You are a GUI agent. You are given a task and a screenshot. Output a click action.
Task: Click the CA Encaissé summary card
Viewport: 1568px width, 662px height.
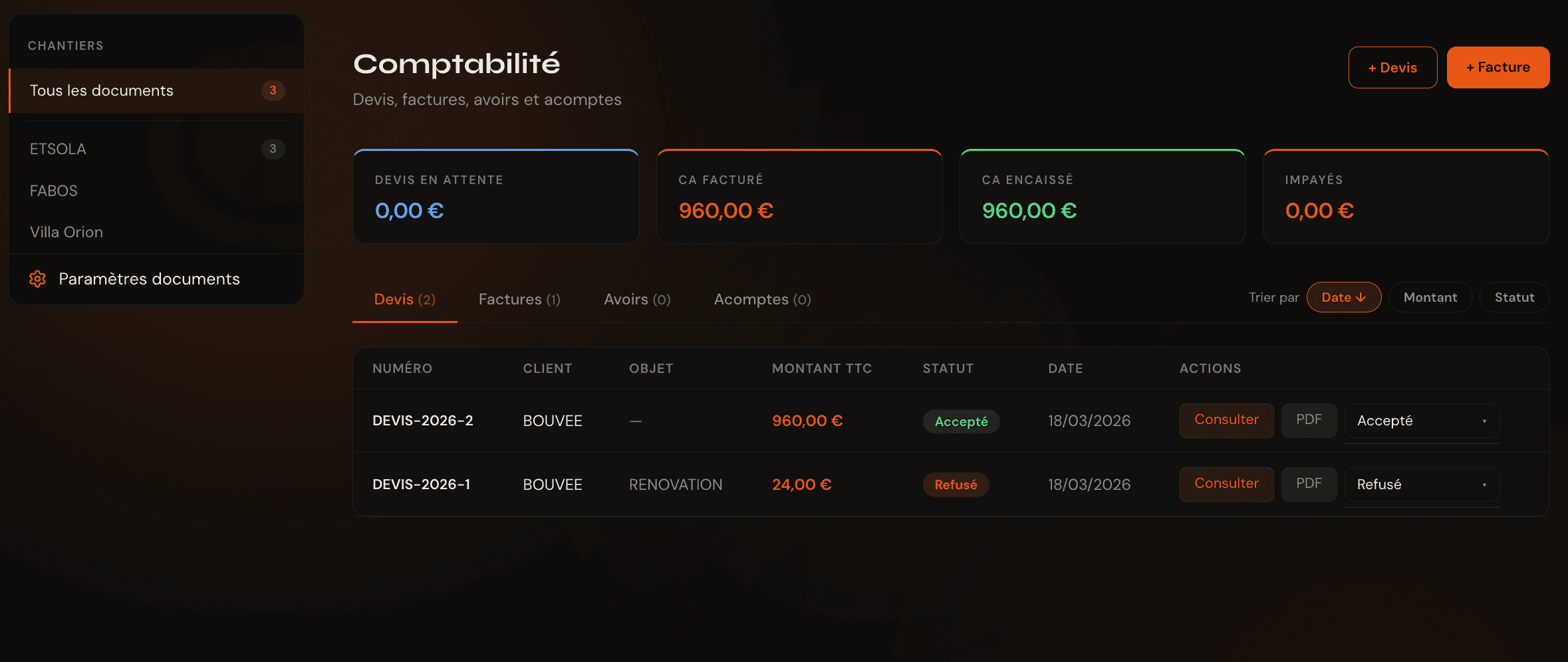tap(1102, 197)
